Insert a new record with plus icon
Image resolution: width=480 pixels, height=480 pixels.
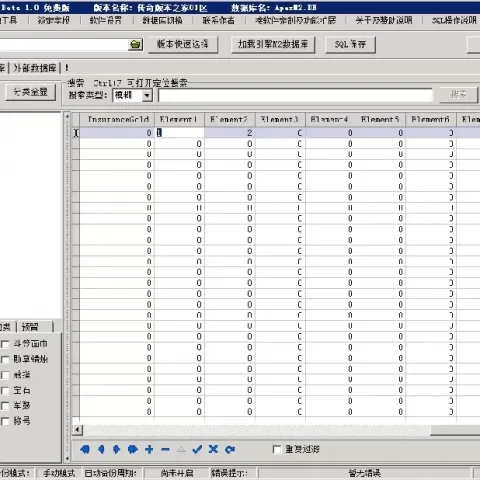tap(149, 449)
